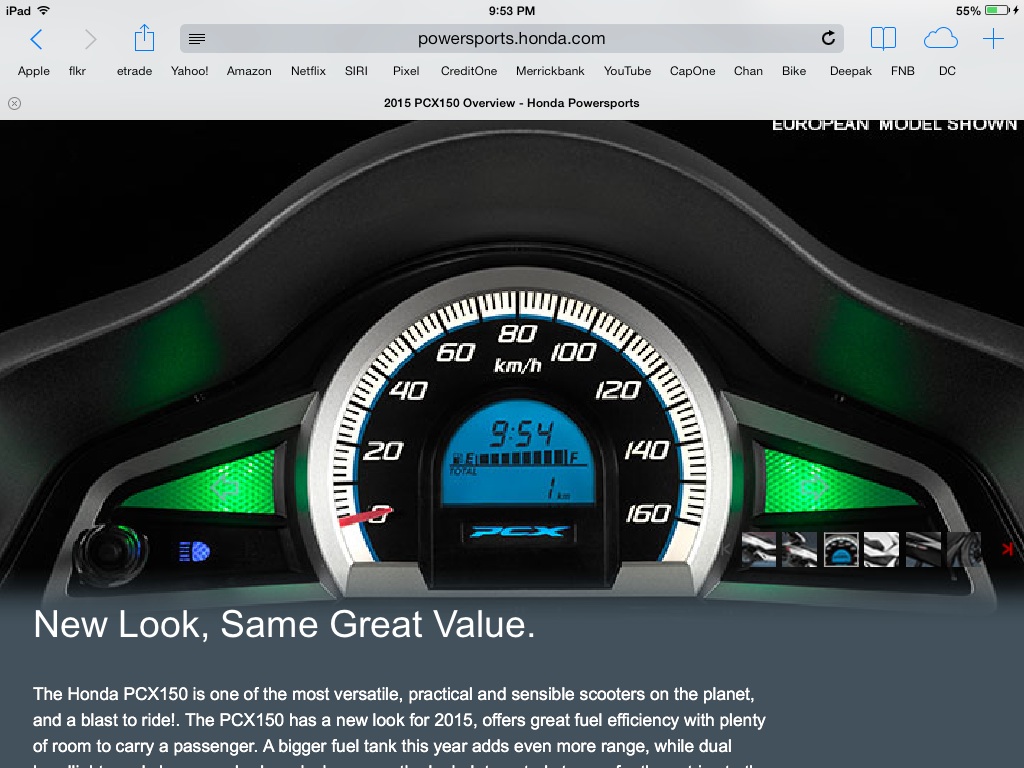Open the Amazon bookmark

click(x=249, y=71)
